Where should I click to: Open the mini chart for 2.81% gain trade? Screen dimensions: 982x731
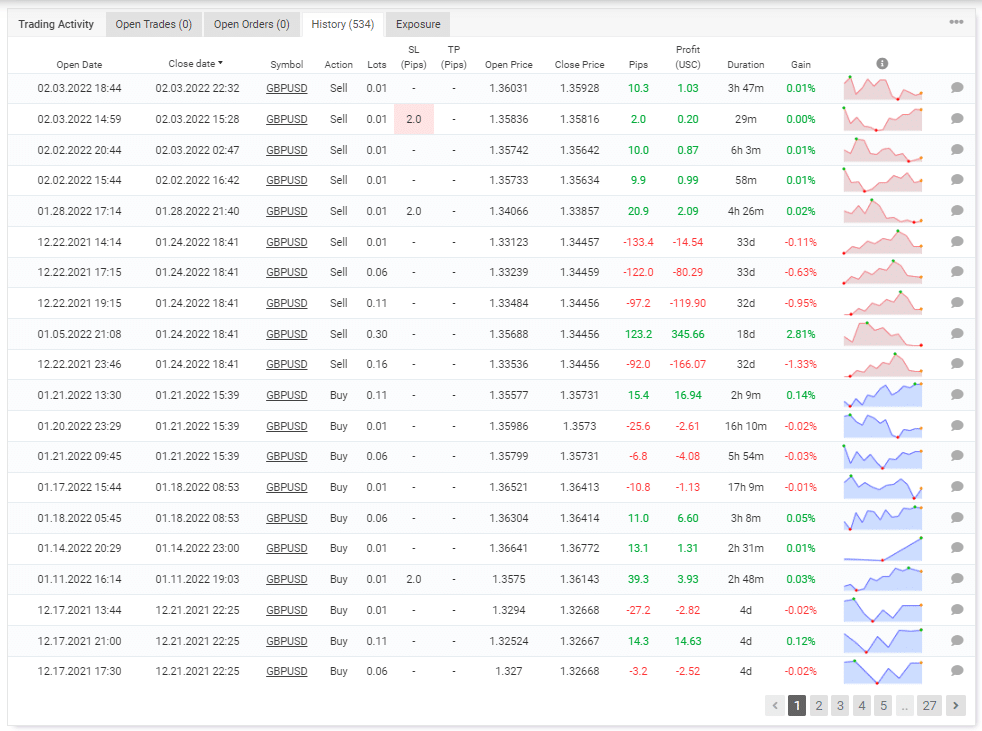coord(883,333)
